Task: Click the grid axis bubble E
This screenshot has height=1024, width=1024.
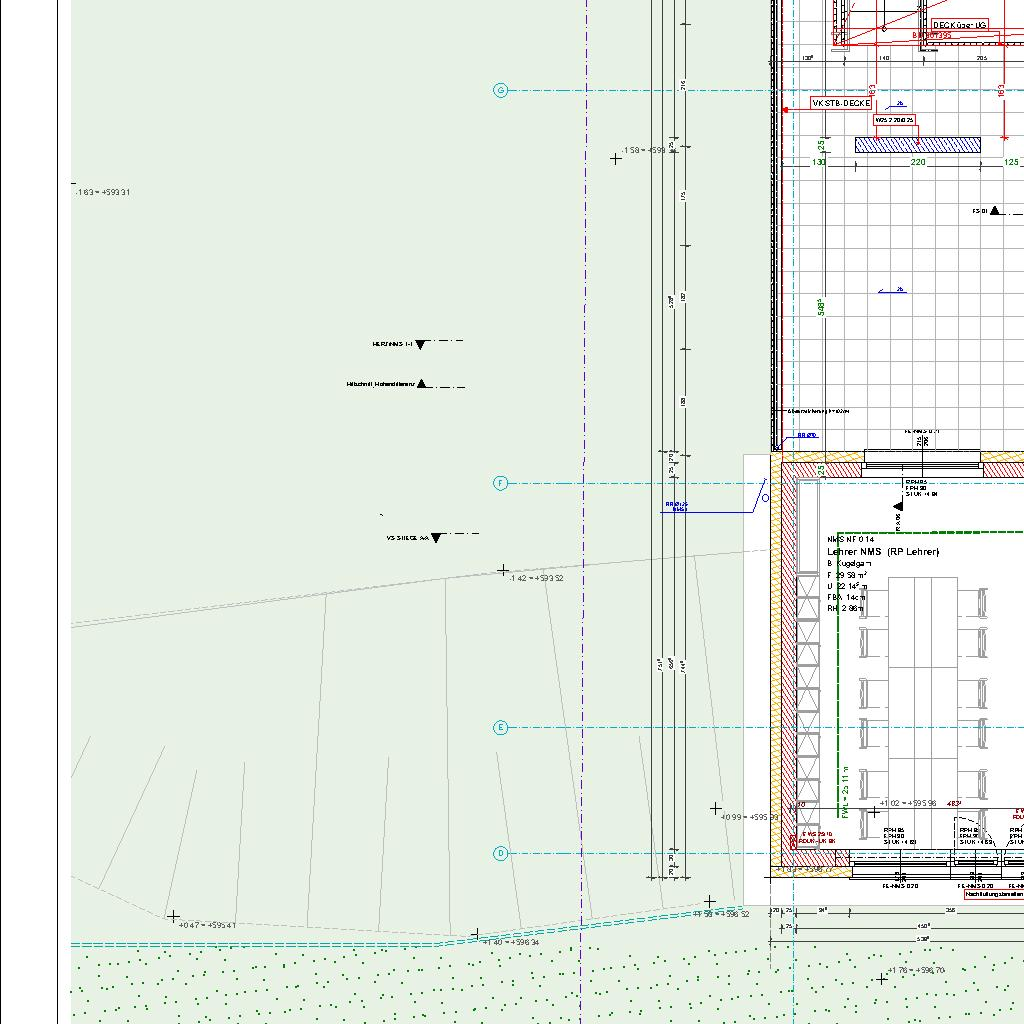Action: [501, 727]
